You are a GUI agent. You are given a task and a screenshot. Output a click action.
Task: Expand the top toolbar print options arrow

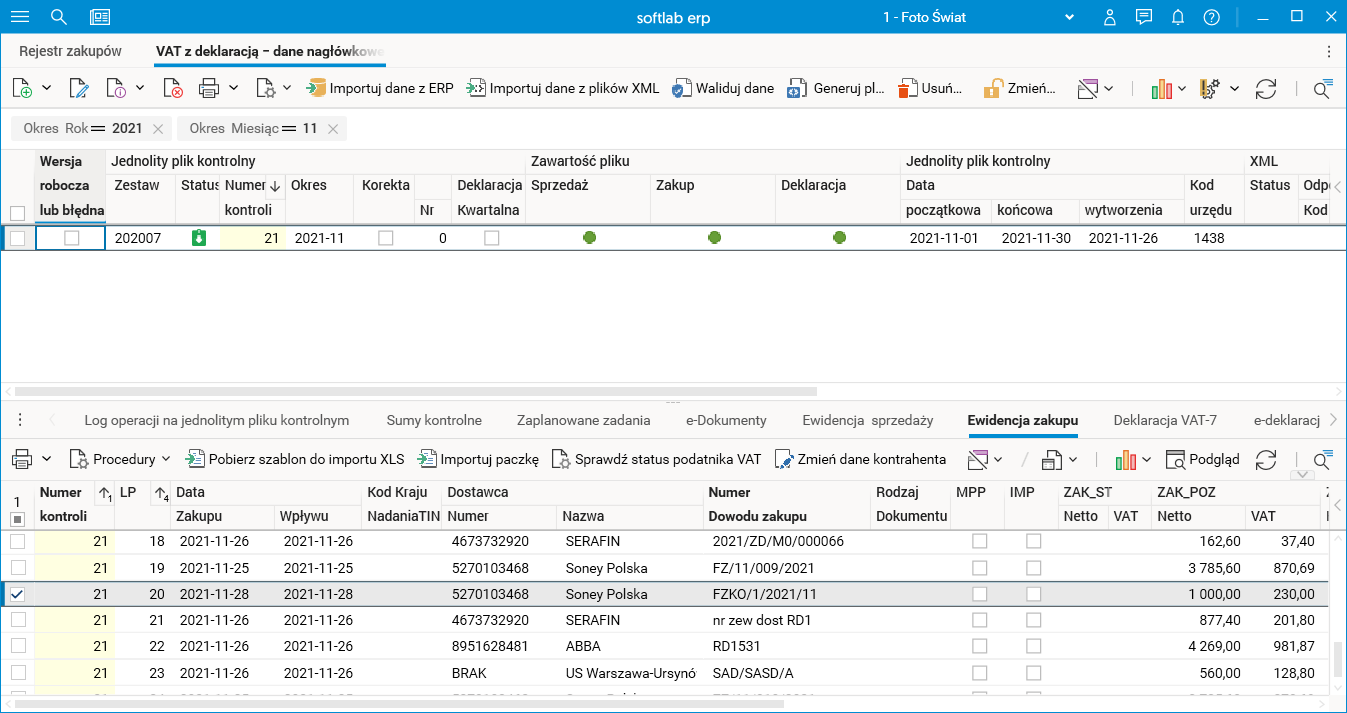pos(233,88)
